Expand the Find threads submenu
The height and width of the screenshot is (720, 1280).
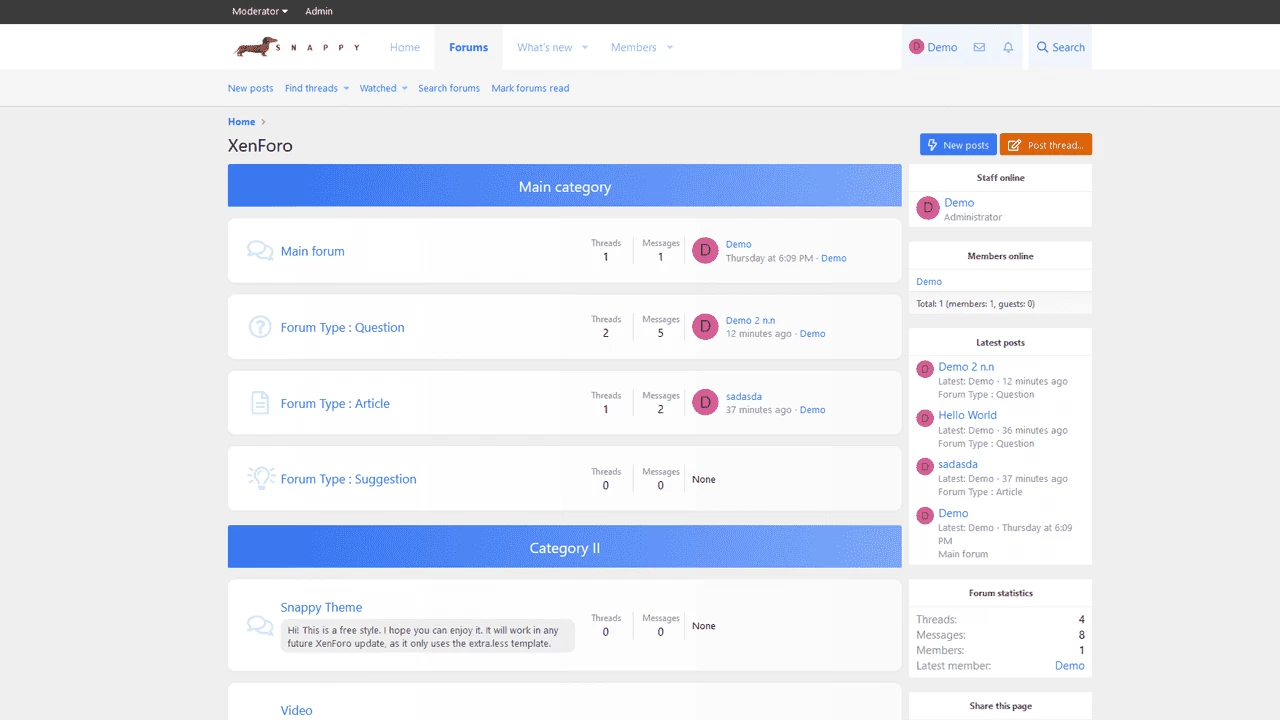point(346,88)
